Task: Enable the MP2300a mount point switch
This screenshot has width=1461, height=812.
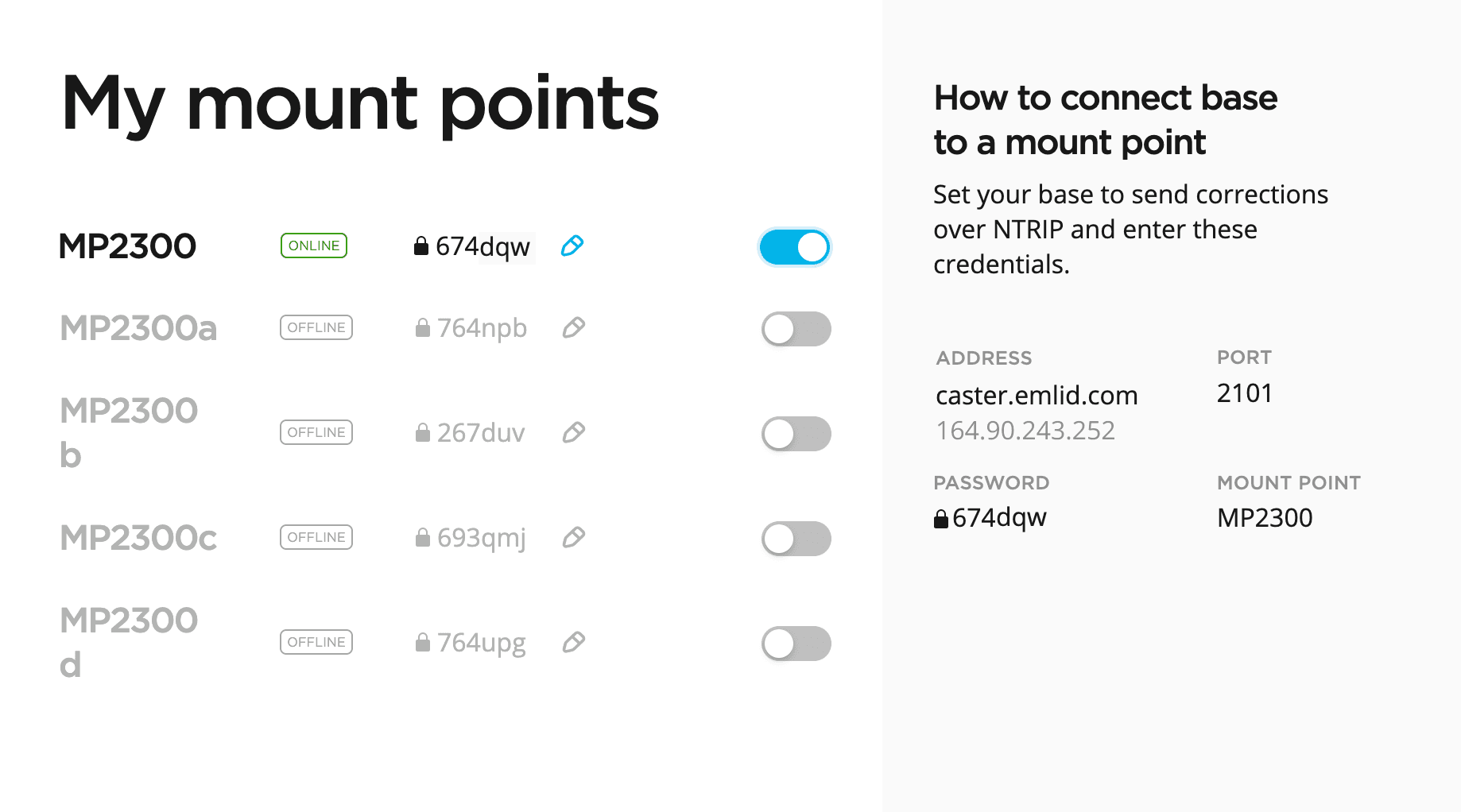Action: (x=796, y=329)
